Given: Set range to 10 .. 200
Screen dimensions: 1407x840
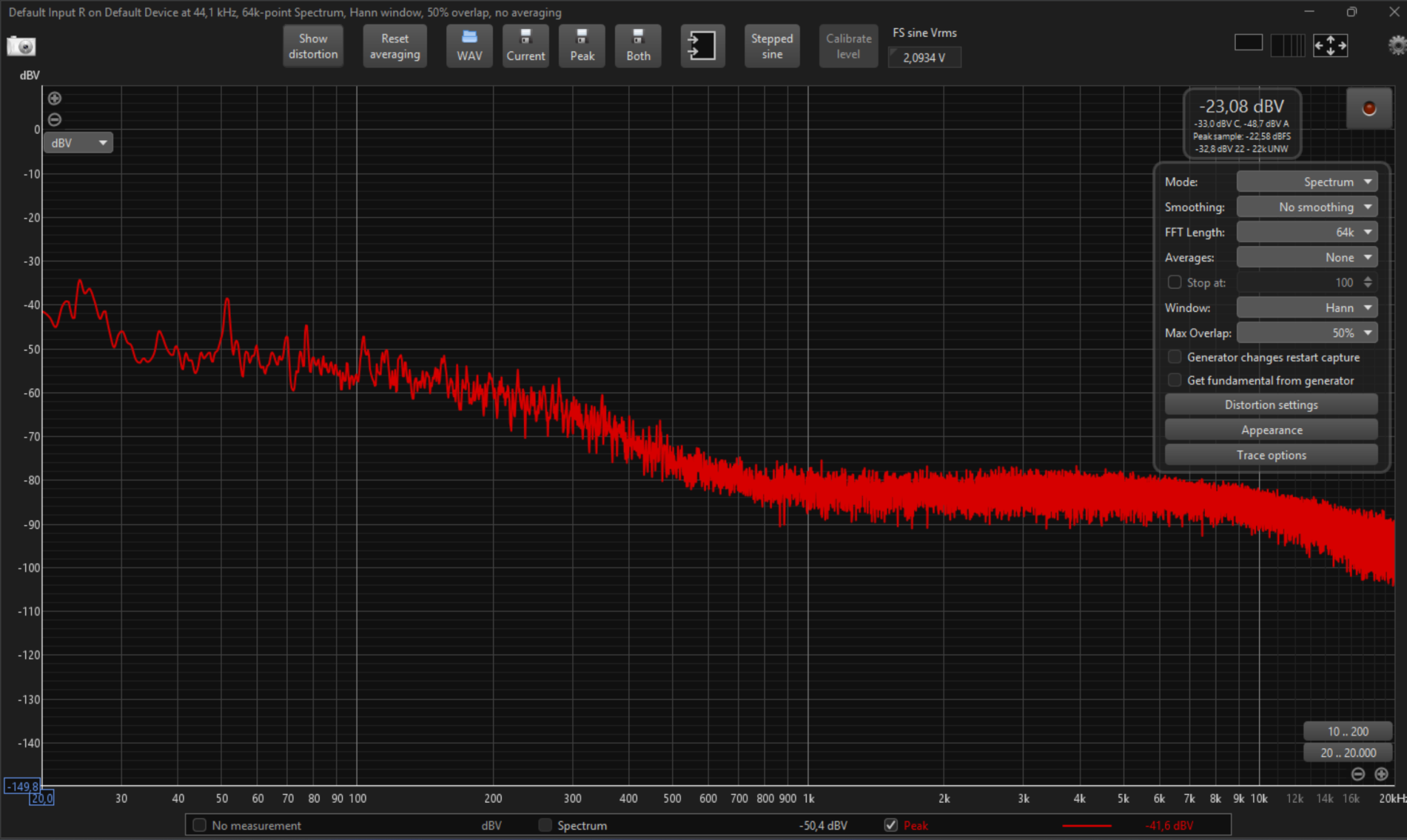Looking at the screenshot, I should pos(1347,731).
